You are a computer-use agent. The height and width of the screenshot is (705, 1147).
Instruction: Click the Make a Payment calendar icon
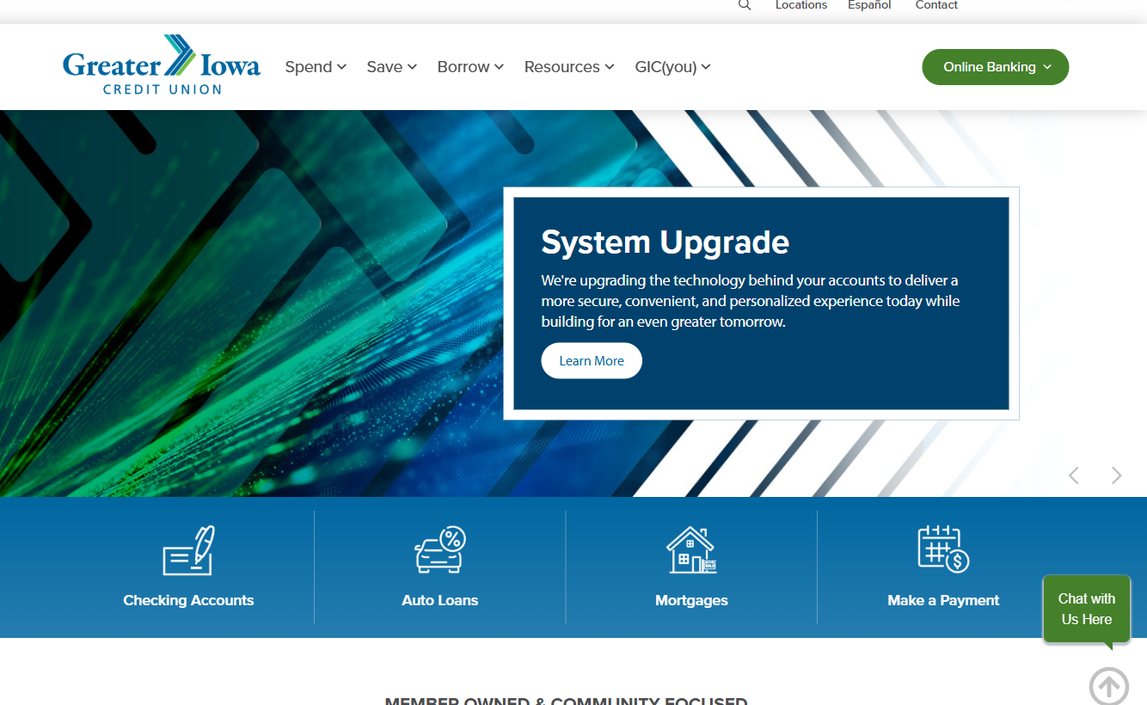[943, 548]
